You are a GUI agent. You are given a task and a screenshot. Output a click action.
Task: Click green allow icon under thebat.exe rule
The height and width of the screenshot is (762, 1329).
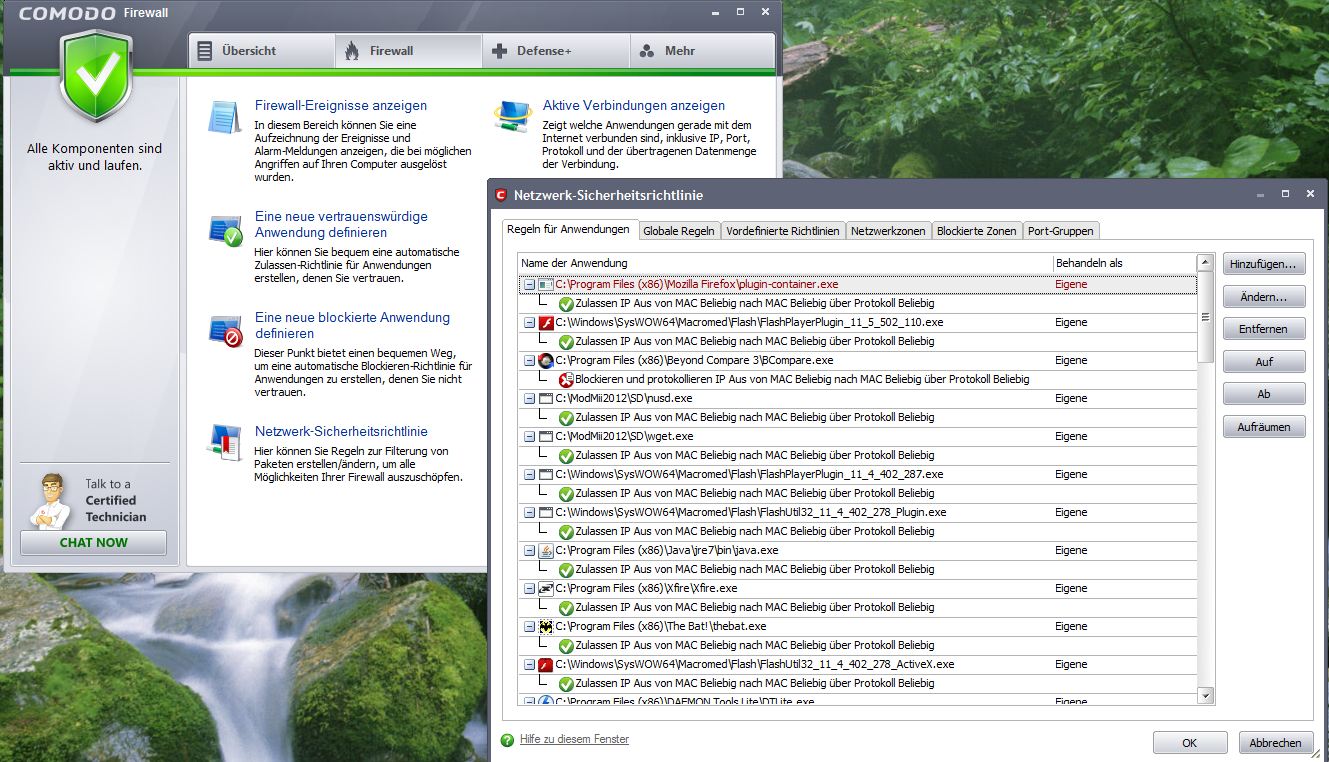coord(566,646)
